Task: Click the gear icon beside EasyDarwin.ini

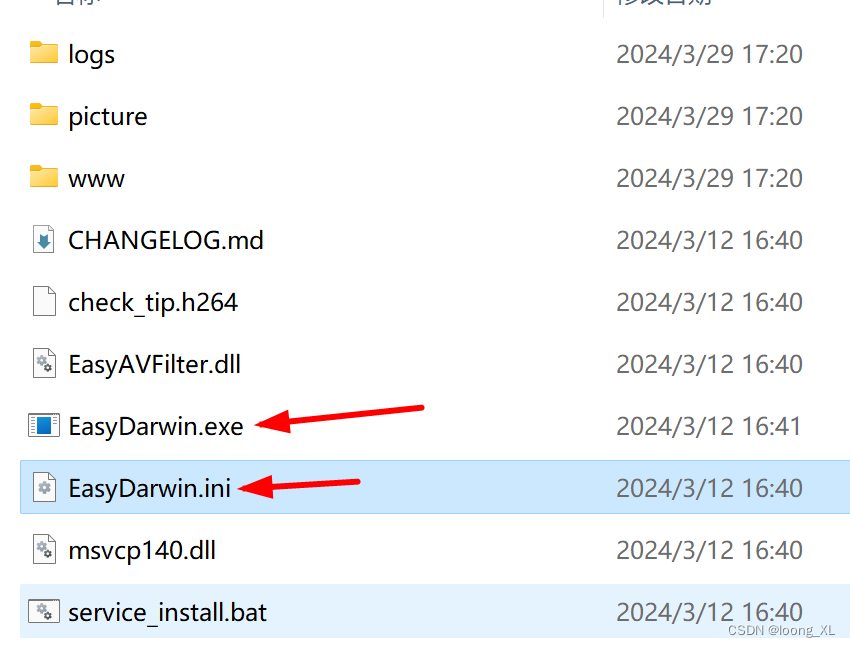Action: [x=44, y=487]
